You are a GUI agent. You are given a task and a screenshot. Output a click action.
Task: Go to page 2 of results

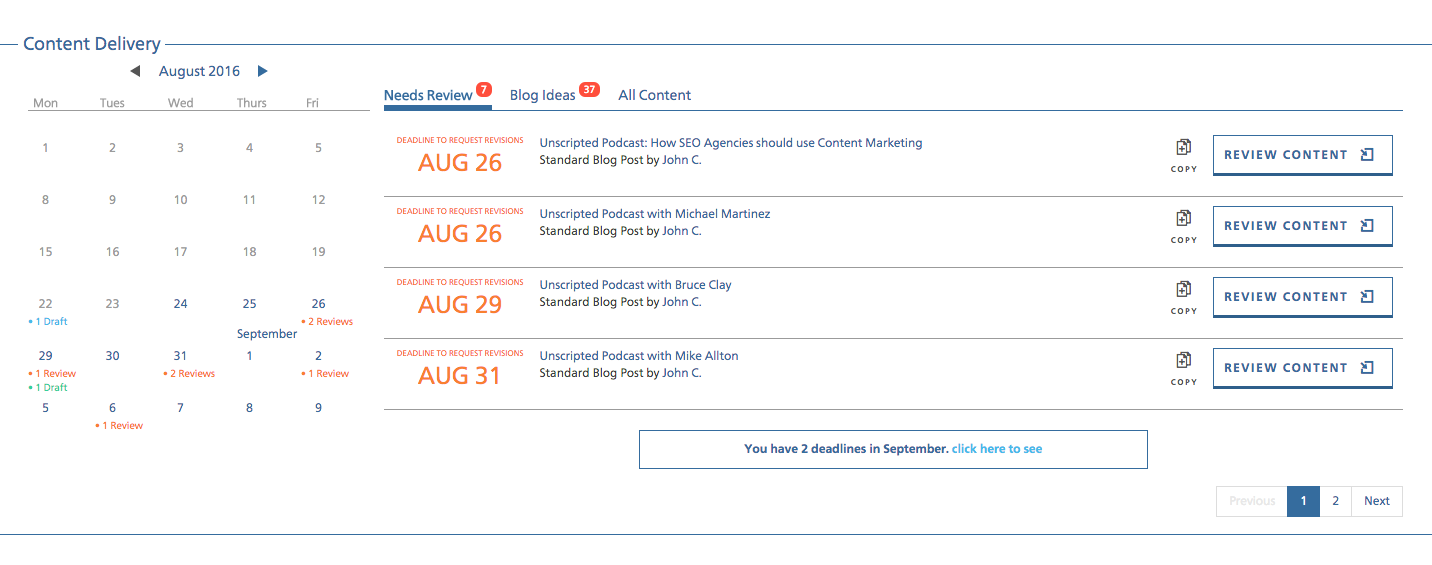pos(1335,501)
